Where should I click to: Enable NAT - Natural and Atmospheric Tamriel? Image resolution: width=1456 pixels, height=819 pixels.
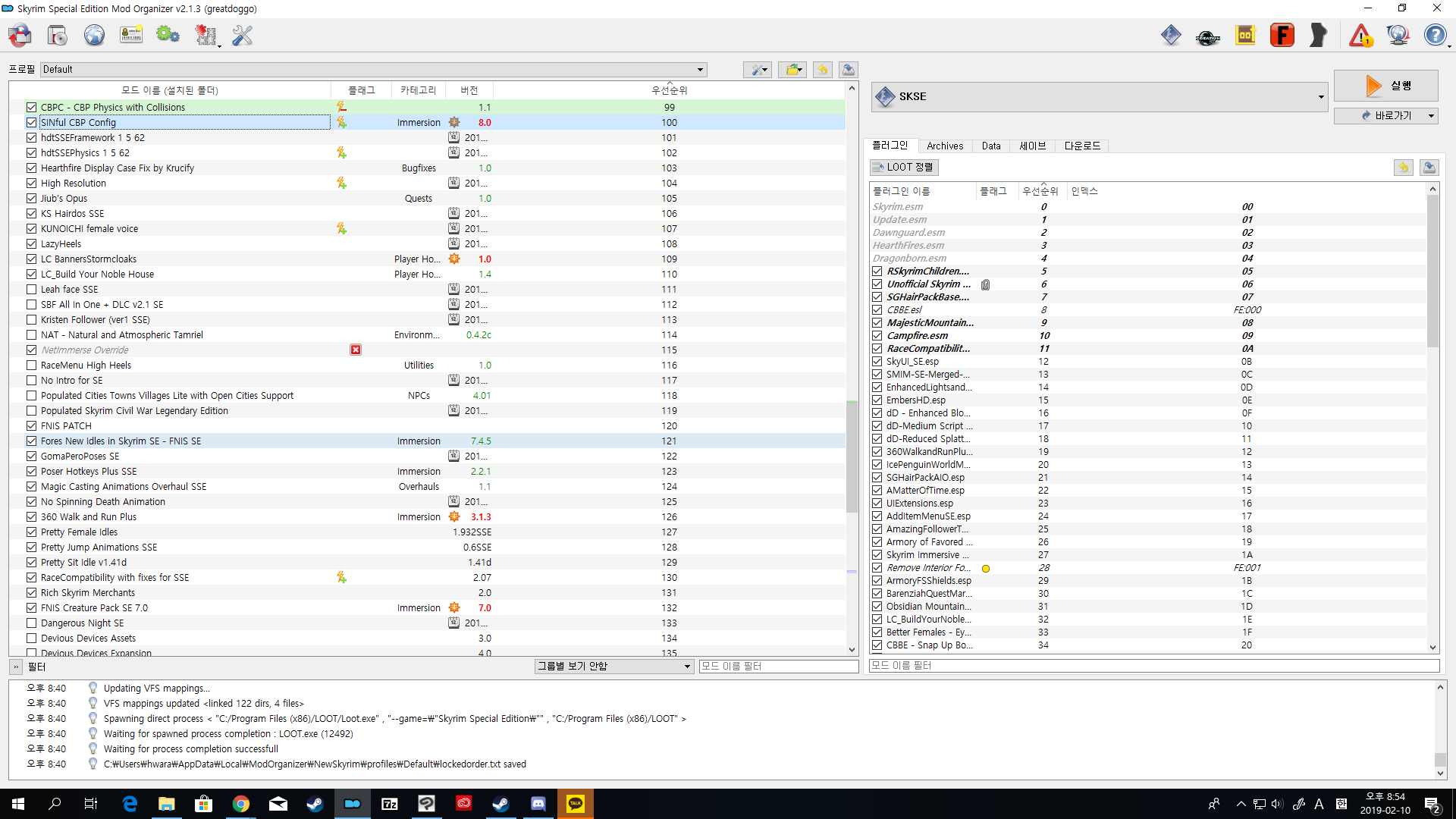tap(31, 334)
